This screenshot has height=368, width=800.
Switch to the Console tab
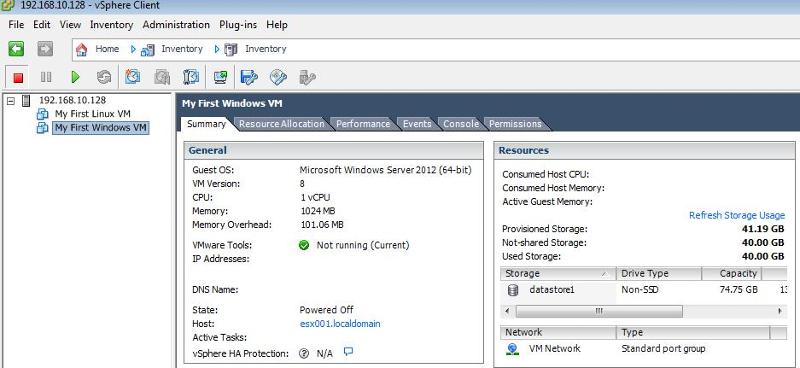461,124
